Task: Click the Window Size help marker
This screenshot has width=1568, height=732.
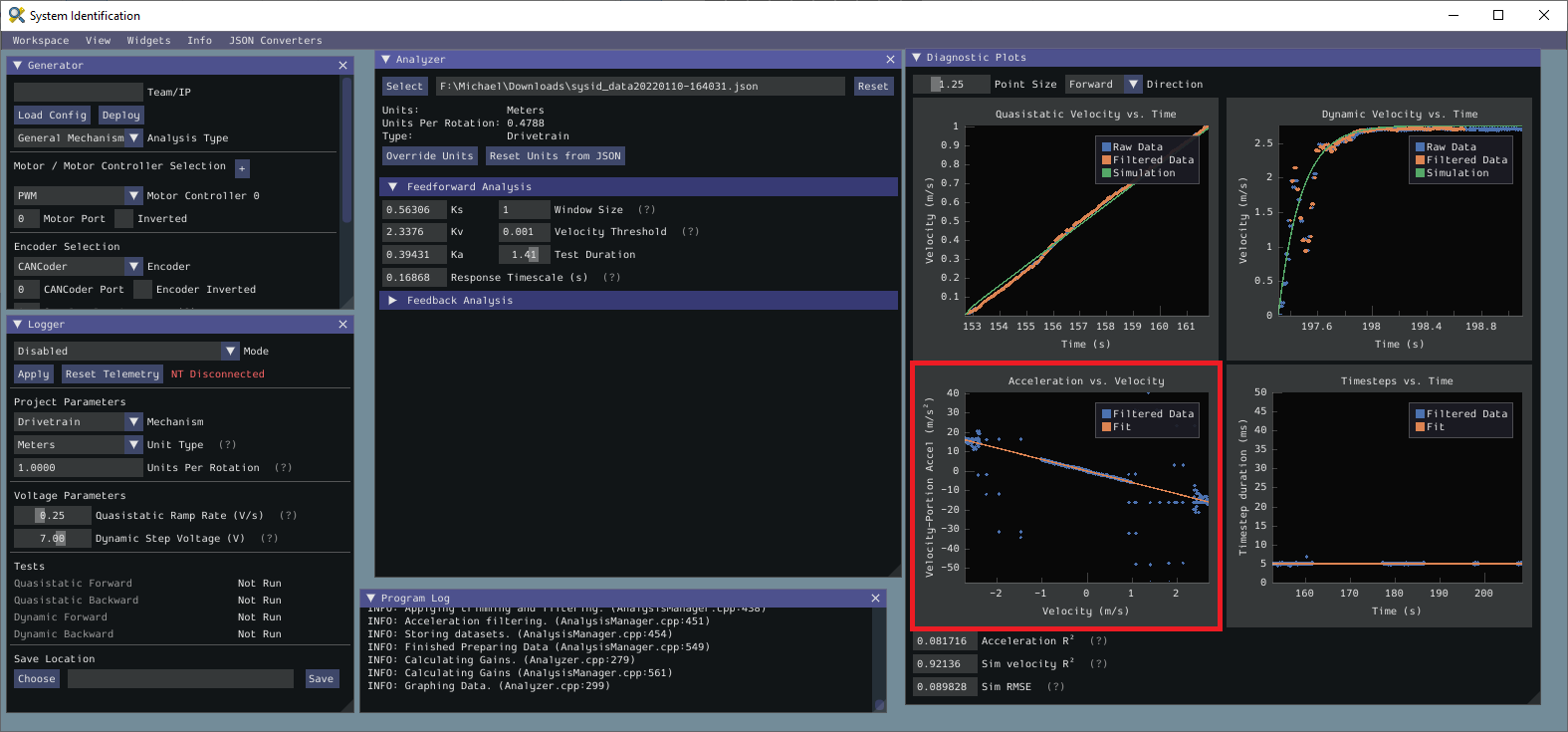Action: click(x=647, y=210)
